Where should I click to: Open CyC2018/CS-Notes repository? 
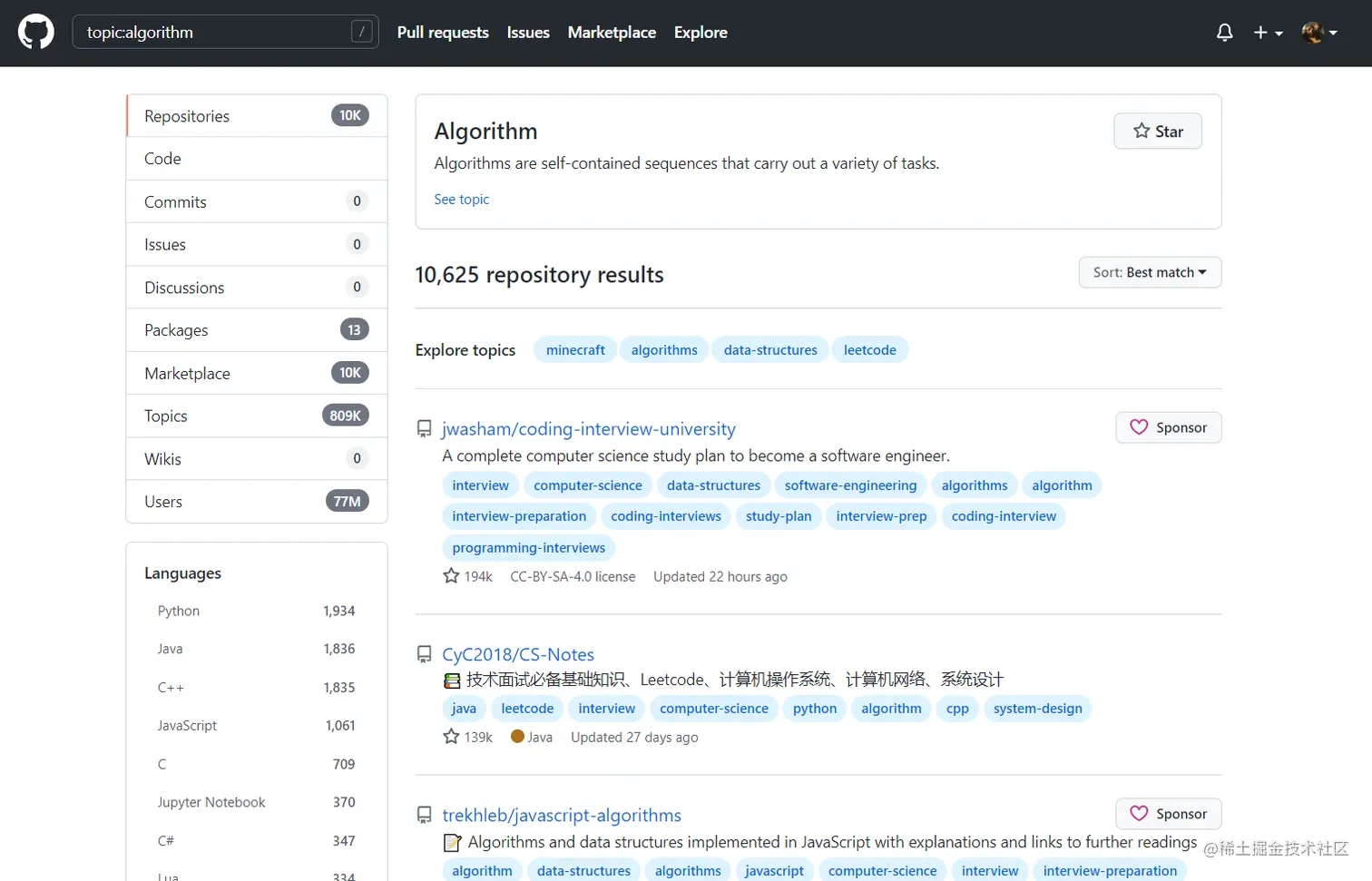point(518,654)
